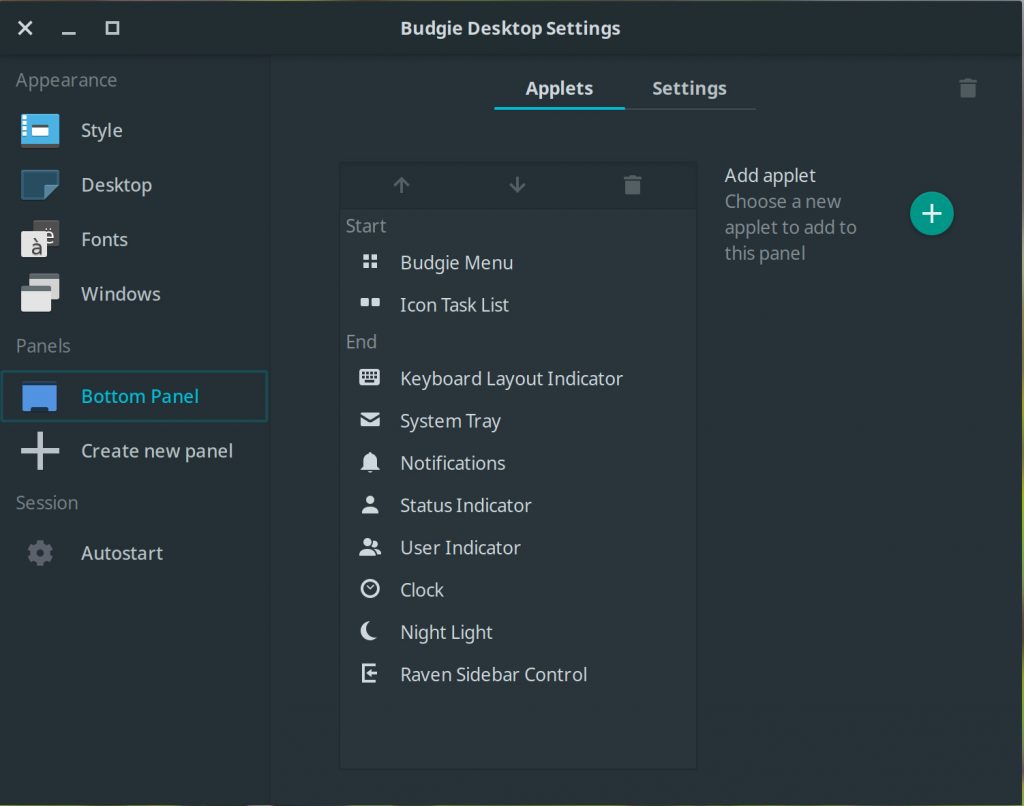Viewport: 1024px width, 806px height.
Task: Select the Night Light applet text
Action: coord(447,632)
